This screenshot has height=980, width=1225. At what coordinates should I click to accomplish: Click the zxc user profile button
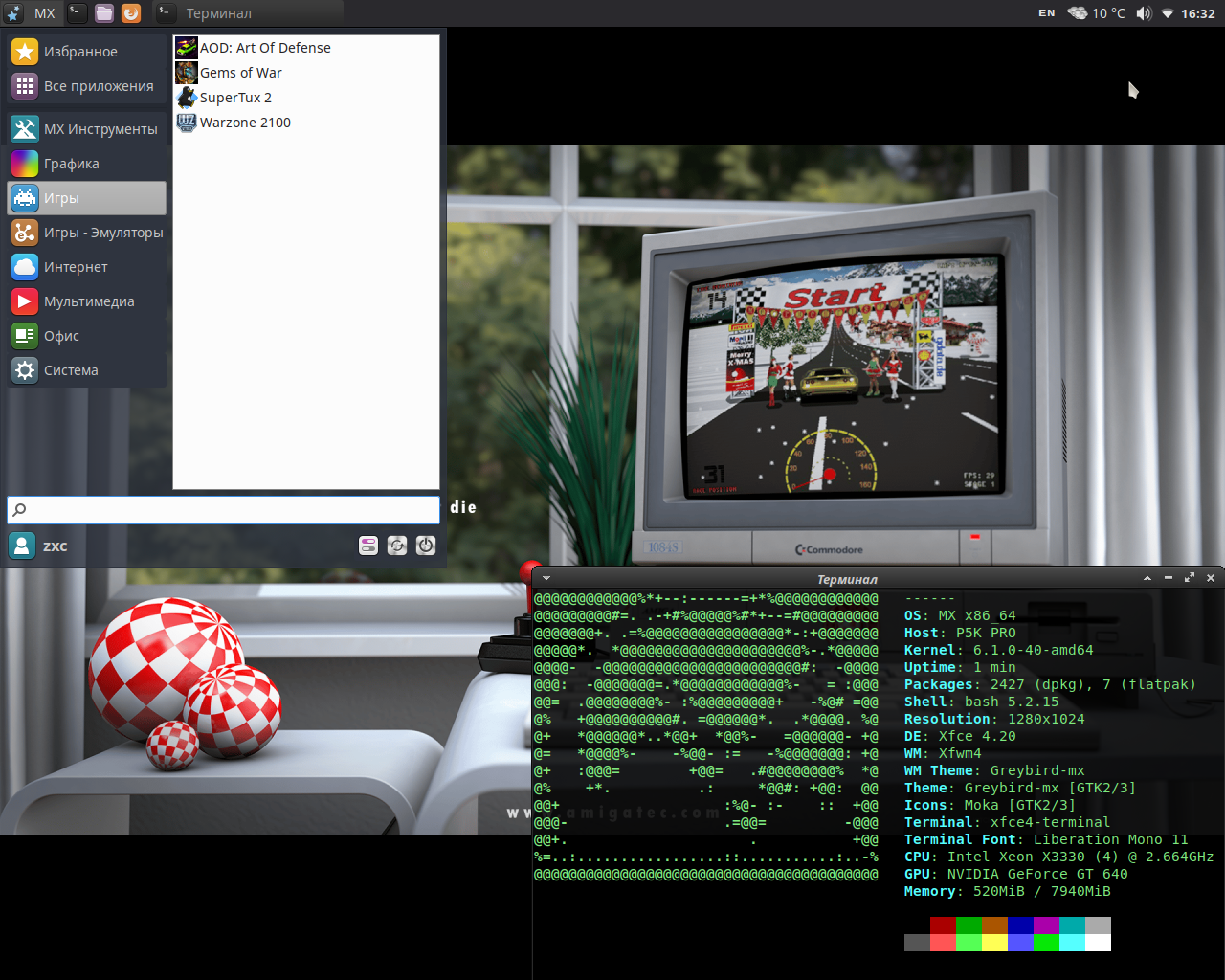38,546
